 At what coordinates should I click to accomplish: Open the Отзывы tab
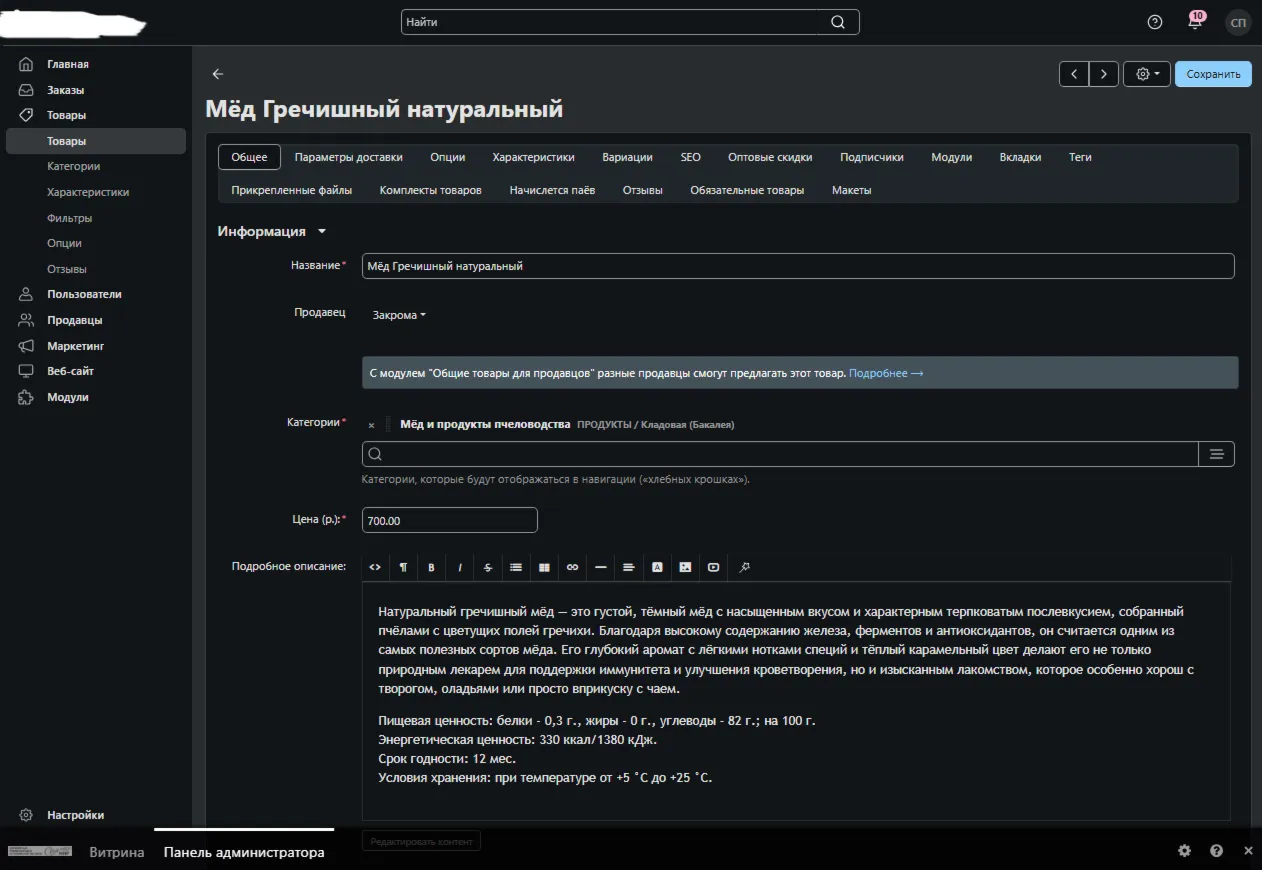[642, 190]
